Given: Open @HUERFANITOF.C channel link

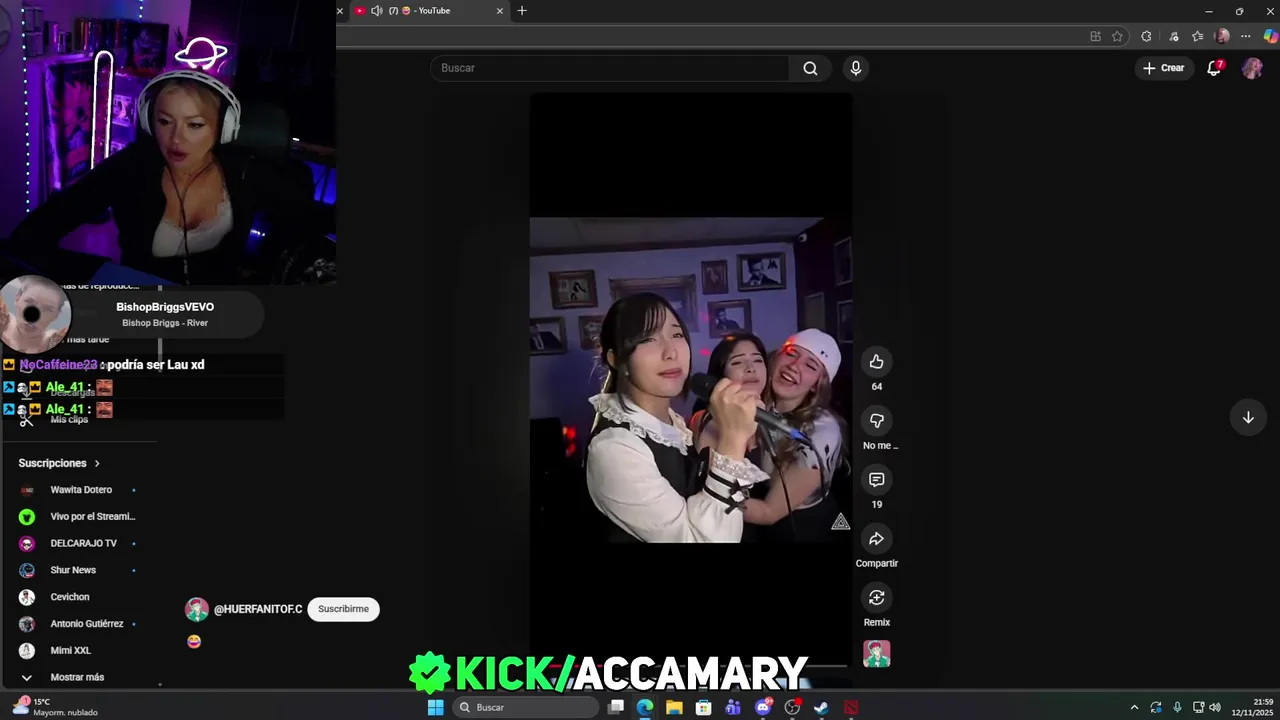Looking at the screenshot, I should pyautogui.click(x=258, y=609).
